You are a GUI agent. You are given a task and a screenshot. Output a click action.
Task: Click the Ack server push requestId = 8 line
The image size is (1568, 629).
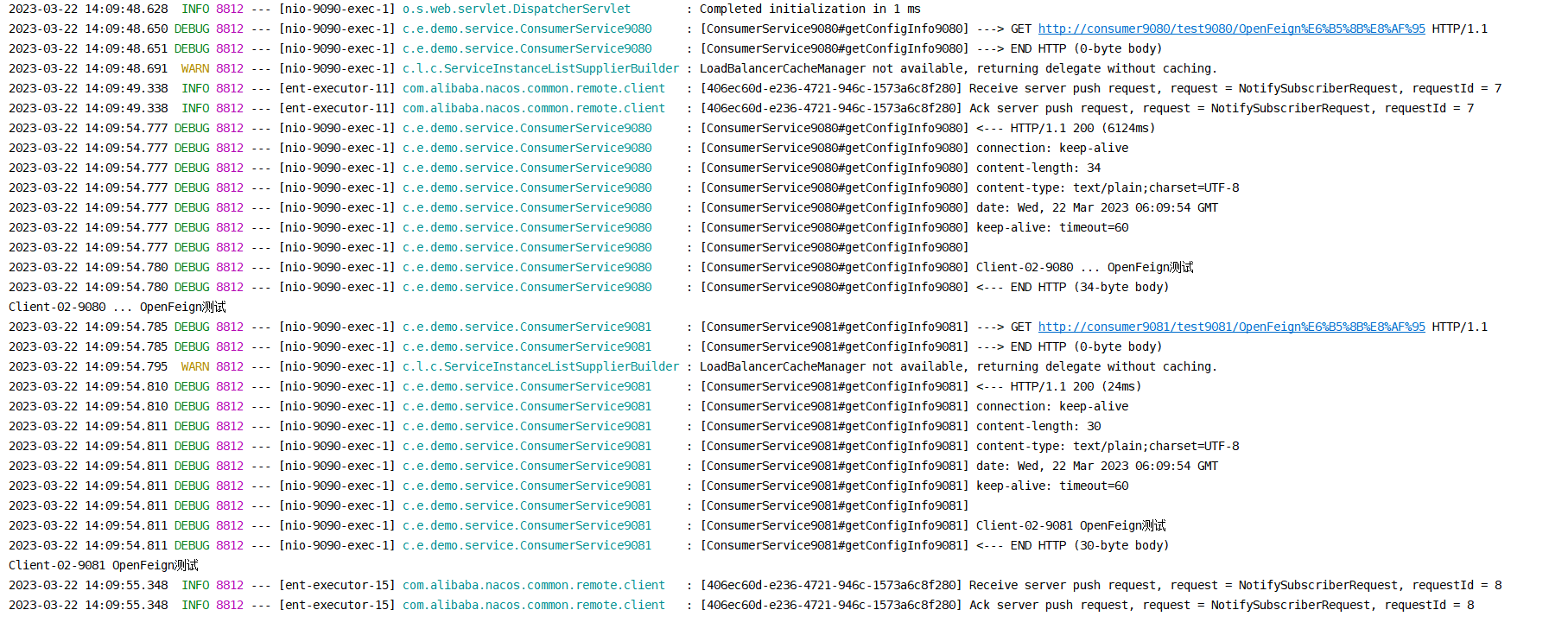tap(741, 605)
